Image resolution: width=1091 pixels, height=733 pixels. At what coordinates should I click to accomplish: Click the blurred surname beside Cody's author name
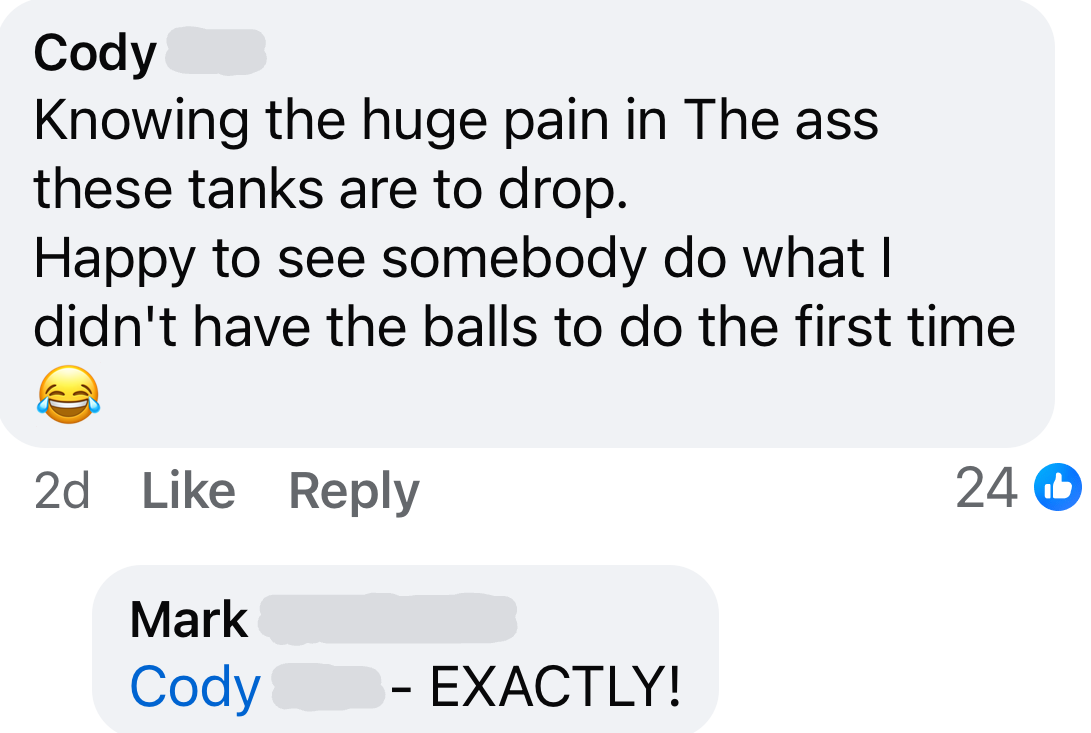click(x=216, y=51)
